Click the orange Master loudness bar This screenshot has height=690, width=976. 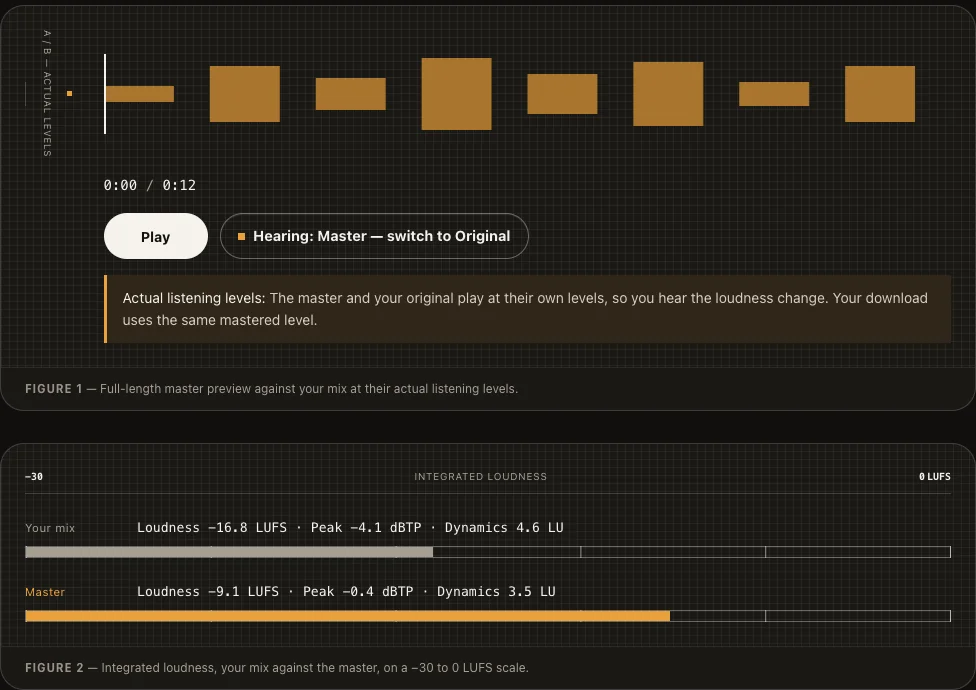(347, 616)
